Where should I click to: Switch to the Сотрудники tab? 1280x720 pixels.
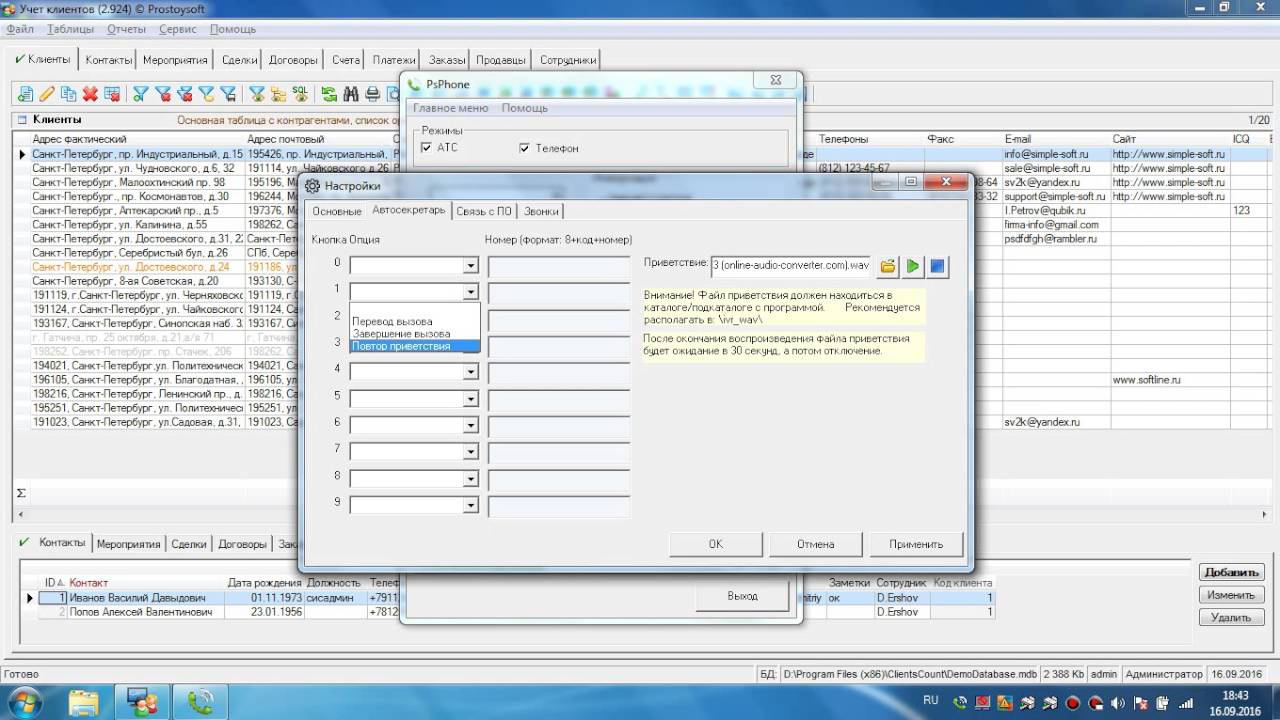coord(568,60)
